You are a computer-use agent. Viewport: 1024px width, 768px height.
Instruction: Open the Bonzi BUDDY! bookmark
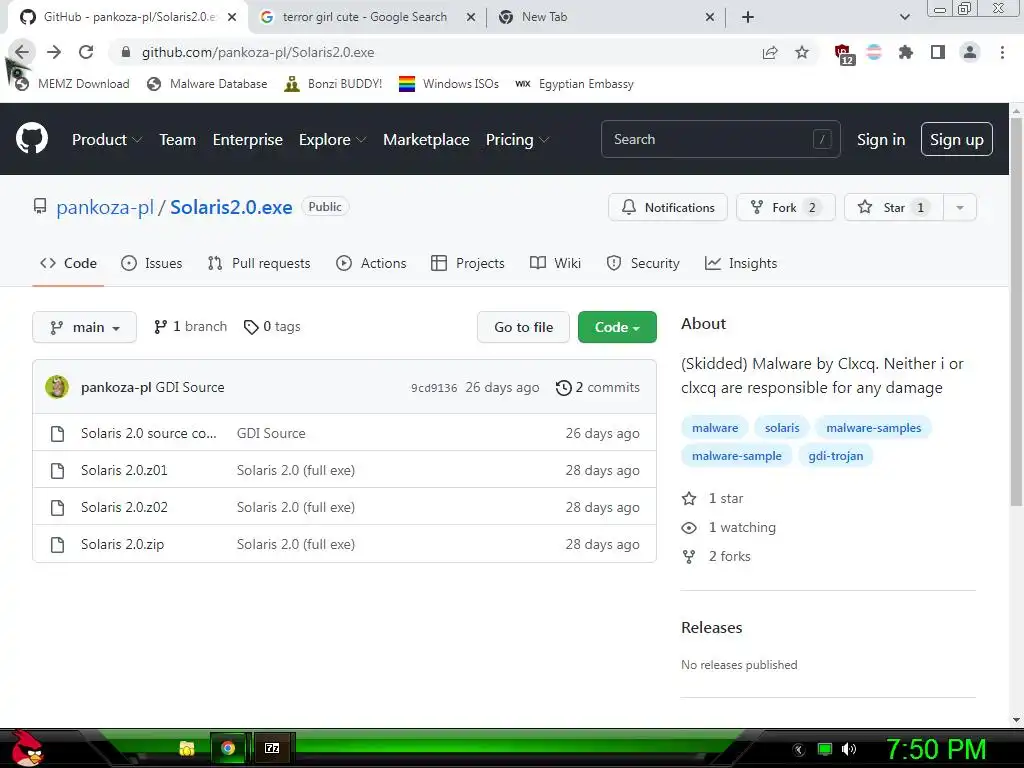[x=334, y=84]
